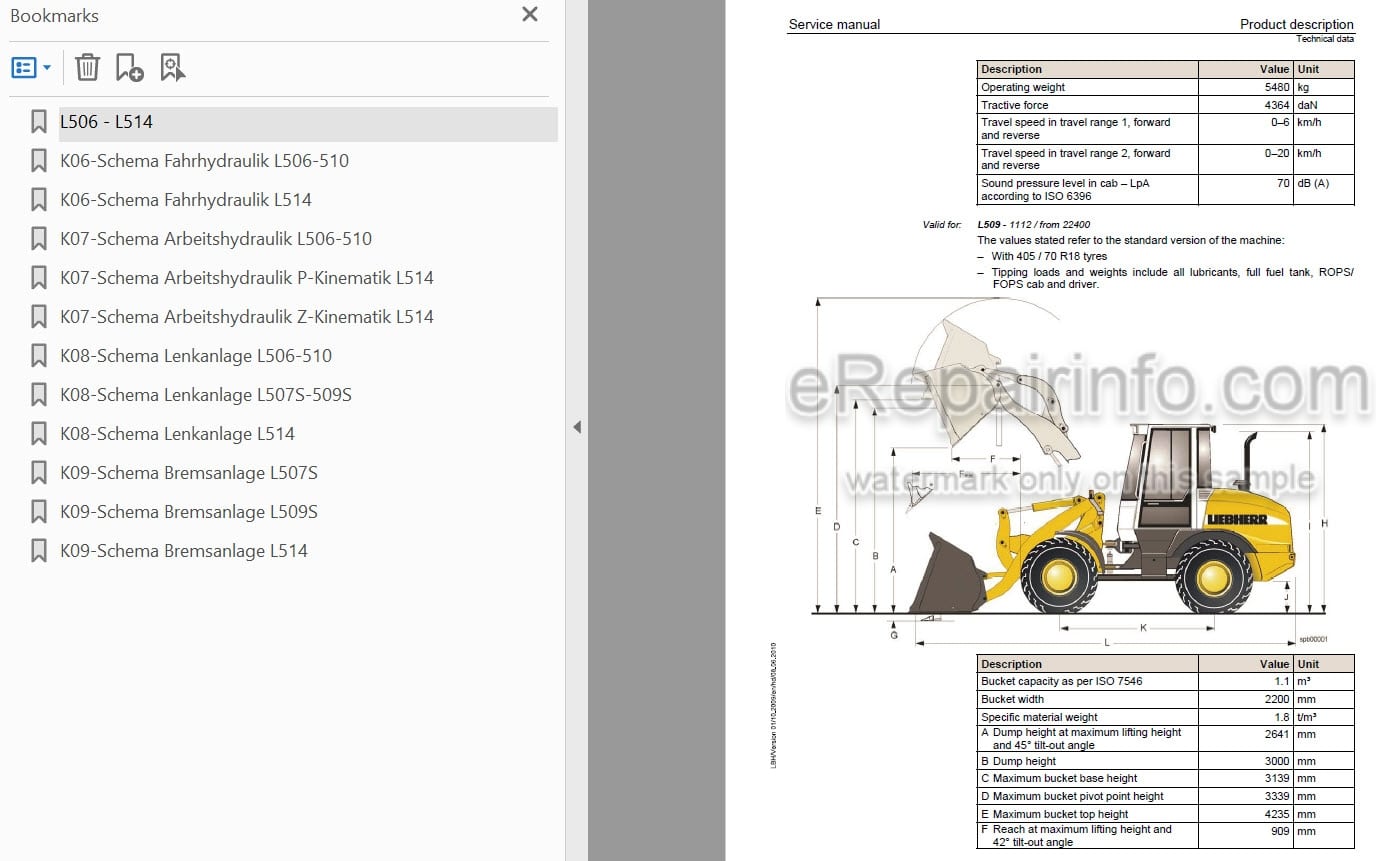The image size is (1376, 861).
Task: Delete the selected bookmark with trash icon
Action: click(87, 68)
